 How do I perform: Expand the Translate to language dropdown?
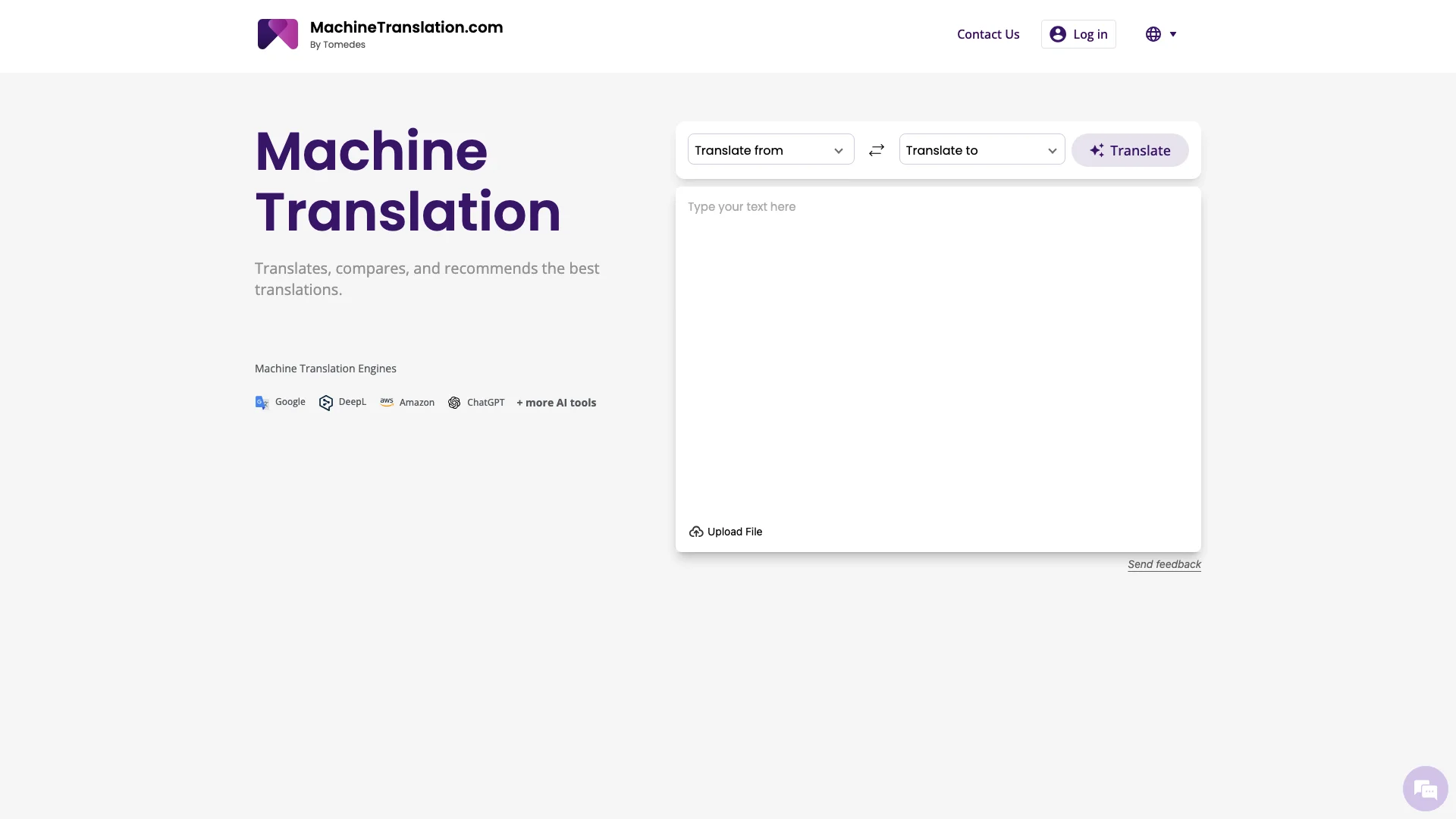pyautogui.click(x=981, y=150)
